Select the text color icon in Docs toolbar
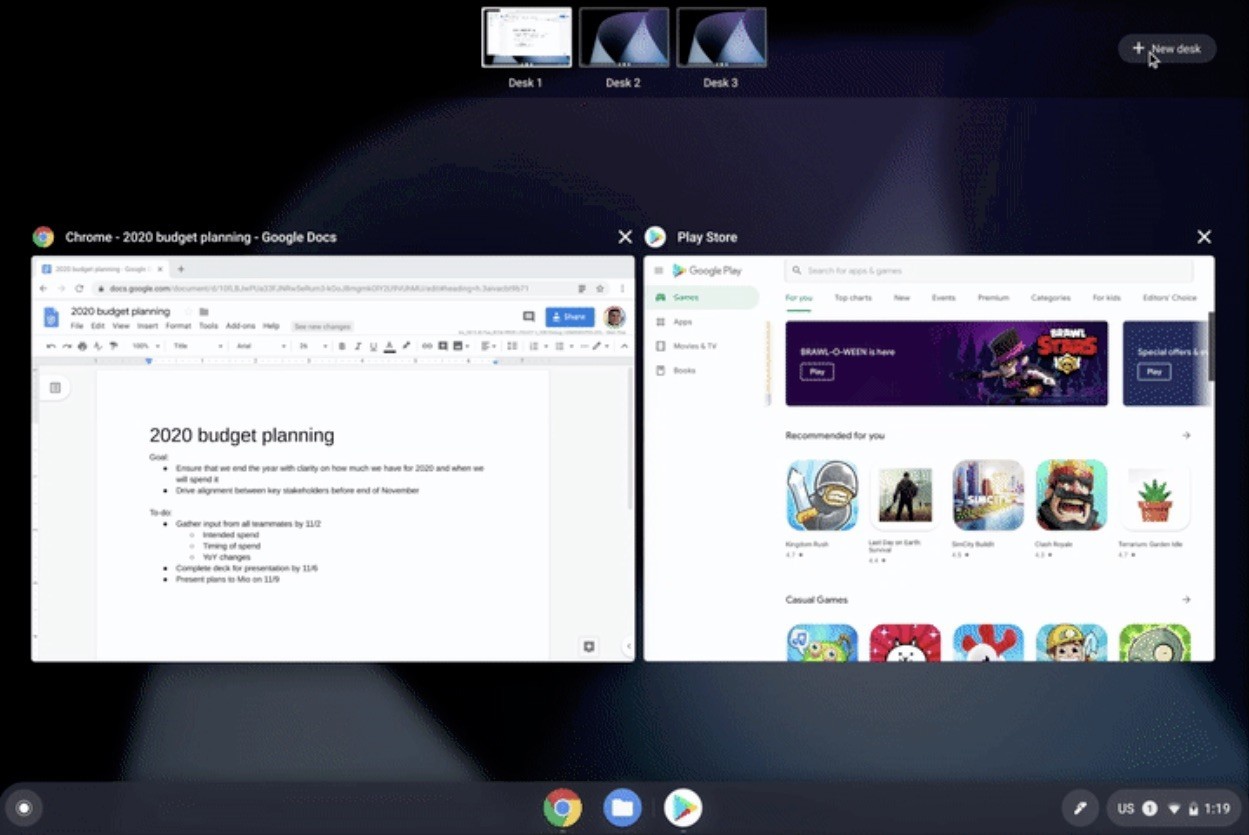The image size is (1249, 835). point(389,348)
